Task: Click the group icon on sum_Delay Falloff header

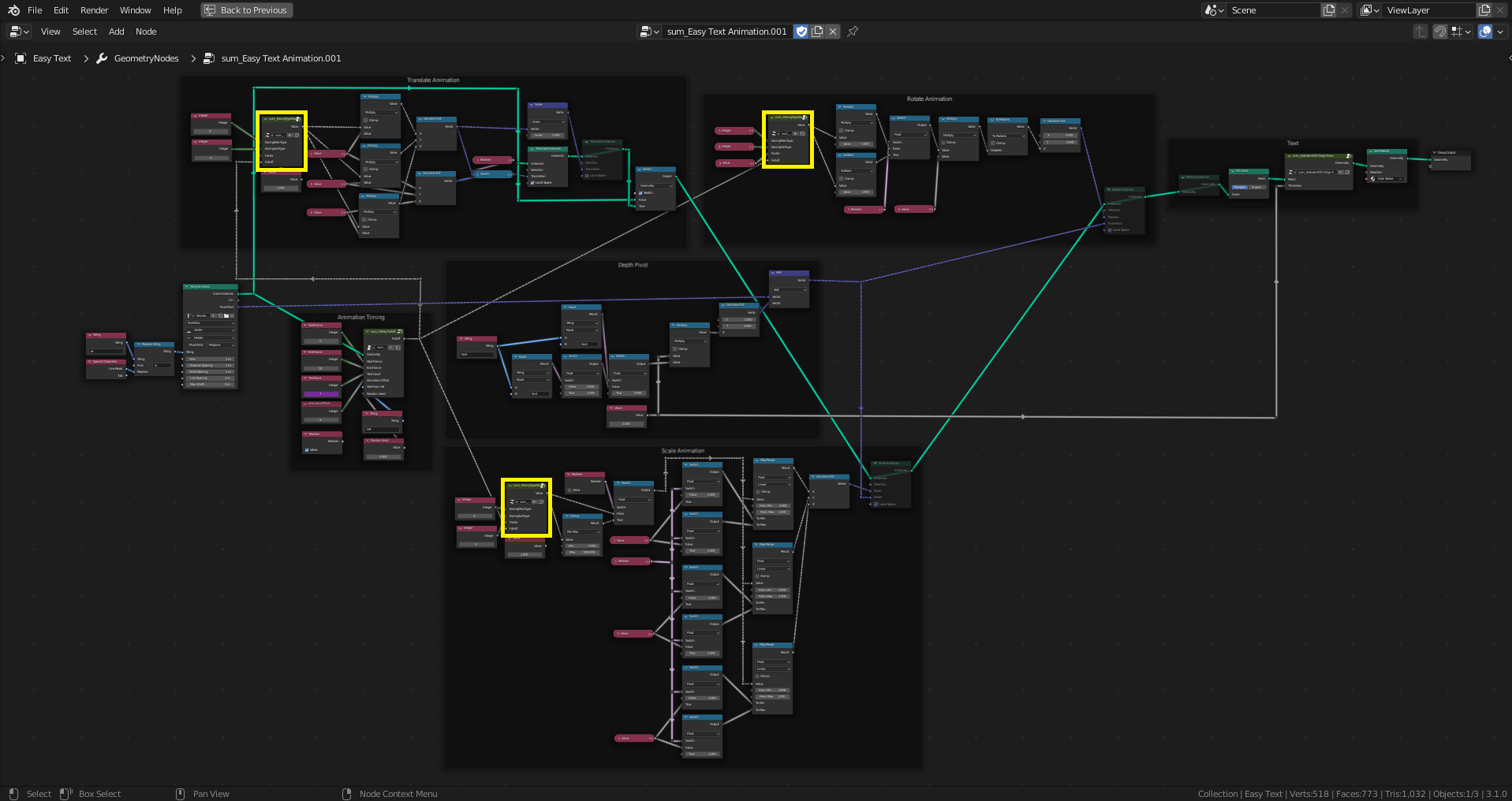Action: [400, 331]
